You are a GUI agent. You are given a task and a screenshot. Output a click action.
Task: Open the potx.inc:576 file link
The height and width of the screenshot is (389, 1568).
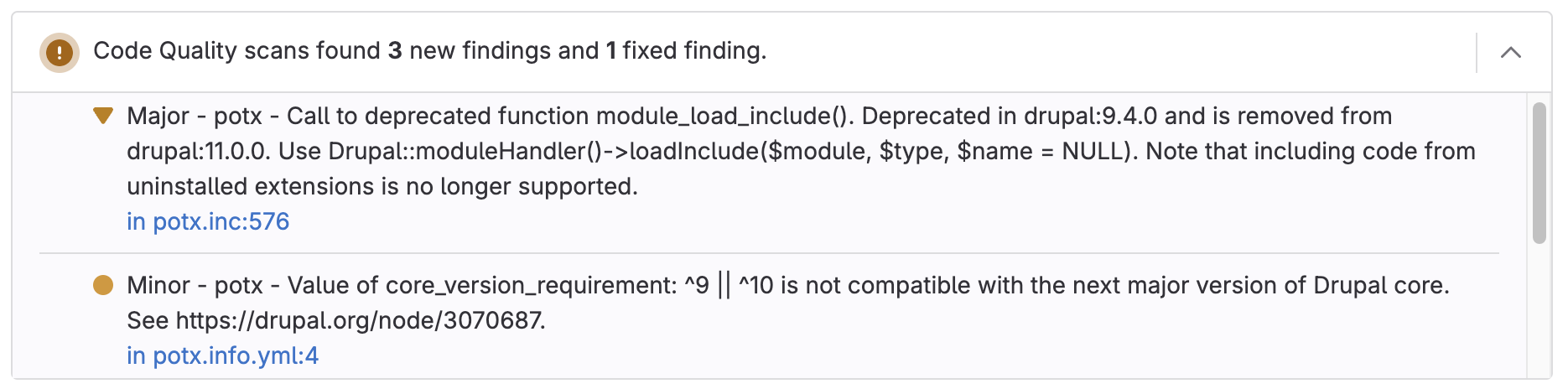click(x=208, y=221)
